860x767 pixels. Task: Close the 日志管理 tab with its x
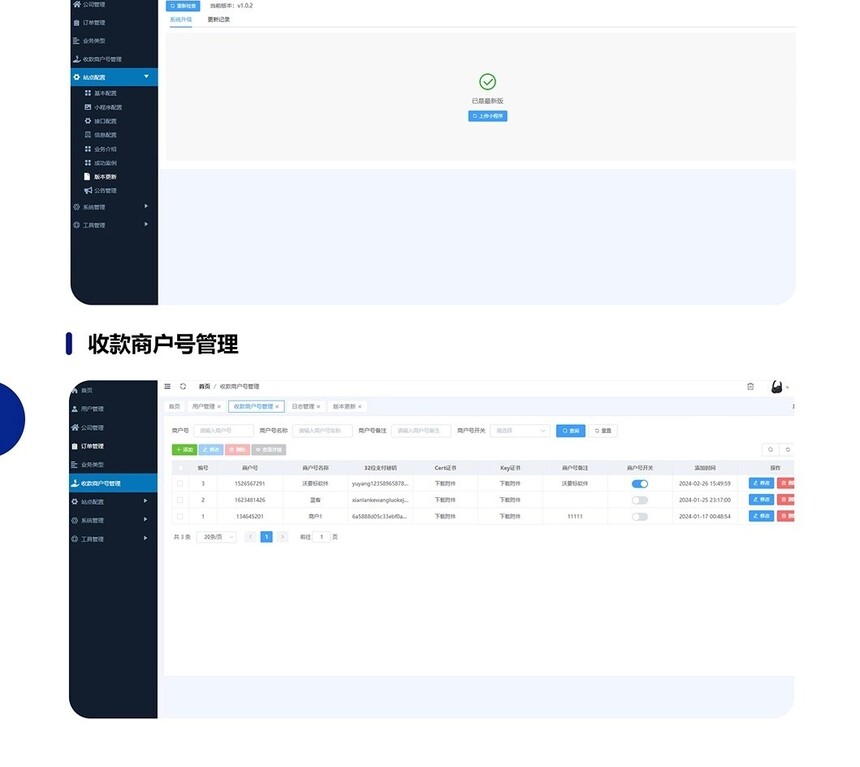318,407
